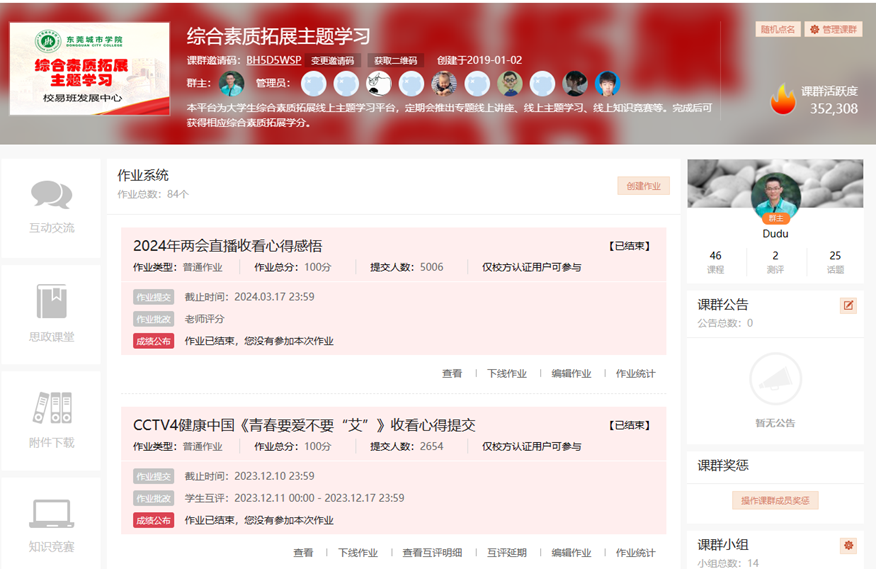Image resolution: width=876 pixels, height=569 pixels.
Task: Open the 知识竞赛 laptop icon
Action: pyautogui.click(x=51, y=513)
